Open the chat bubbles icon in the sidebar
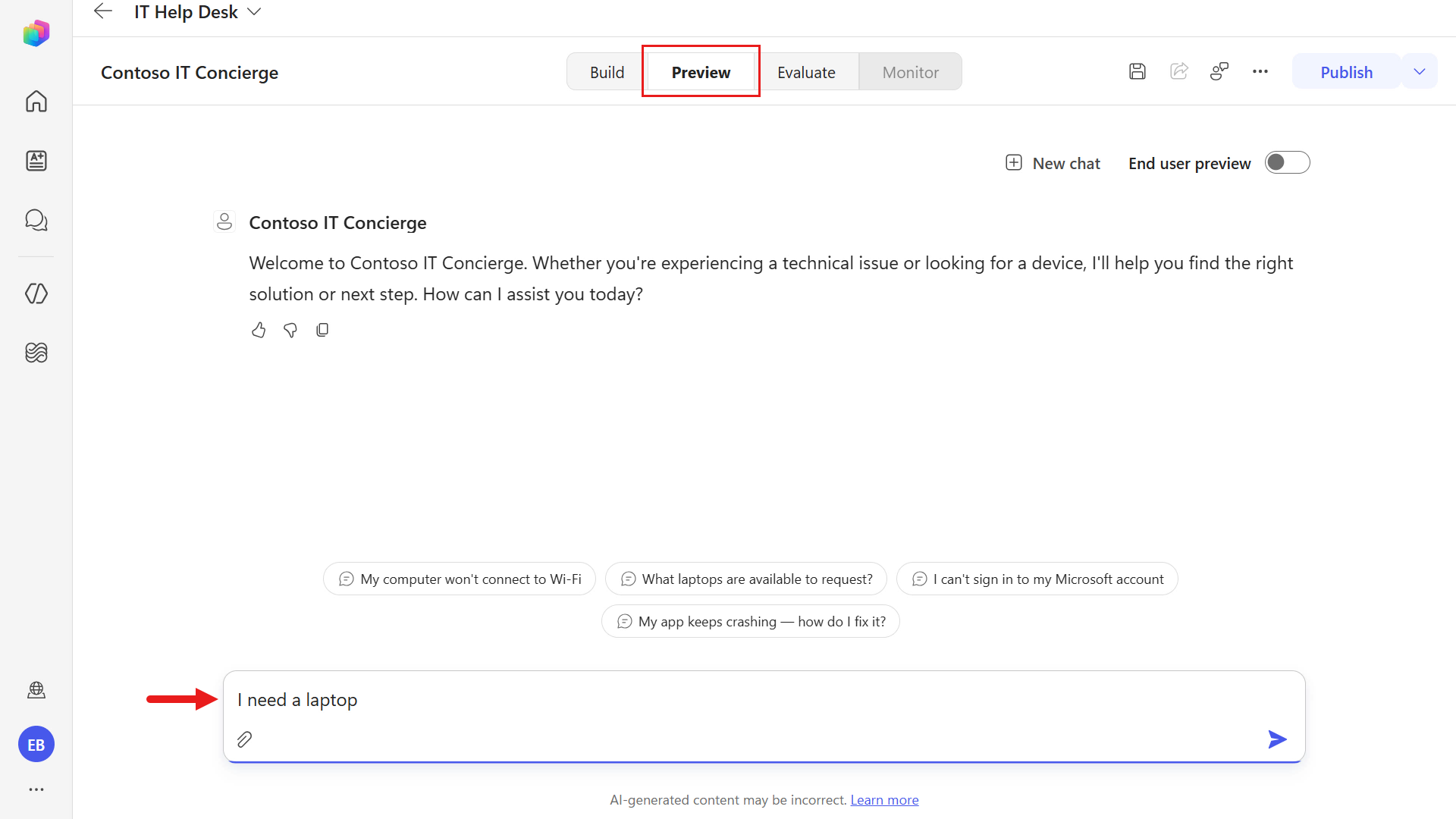1456x819 pixels. (36, 220)
